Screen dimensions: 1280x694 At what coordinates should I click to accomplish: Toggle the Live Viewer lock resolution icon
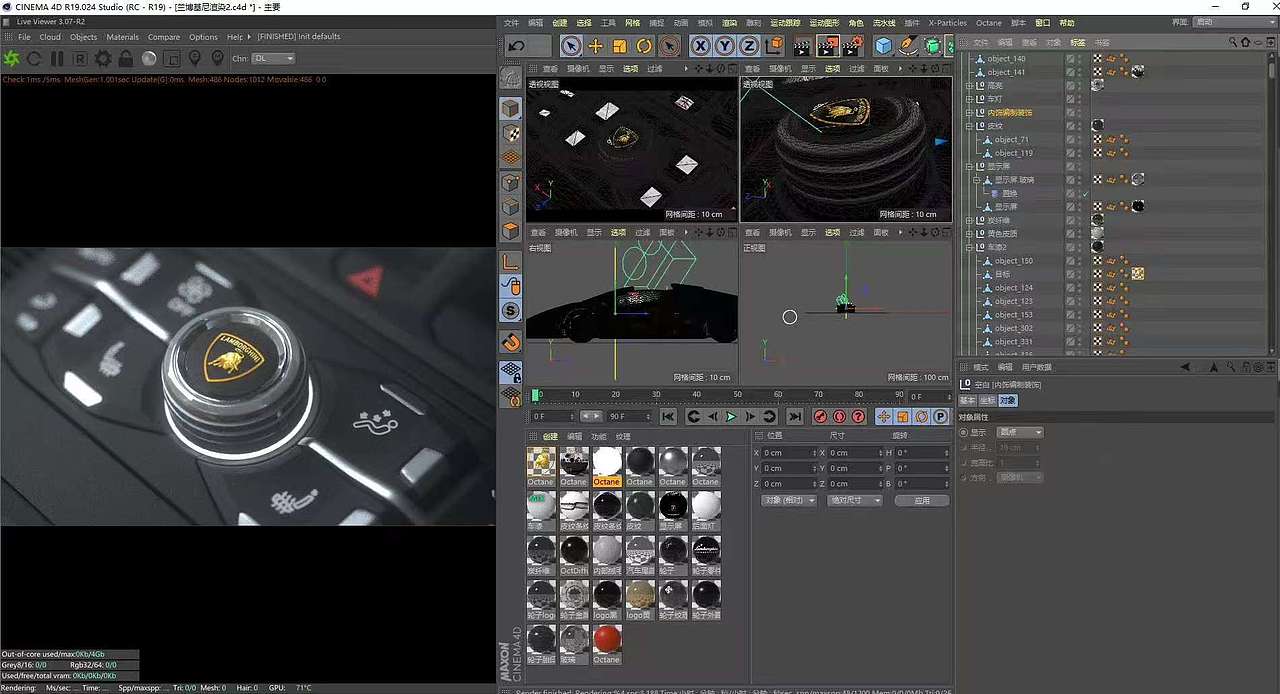click(x=126, y=59)
